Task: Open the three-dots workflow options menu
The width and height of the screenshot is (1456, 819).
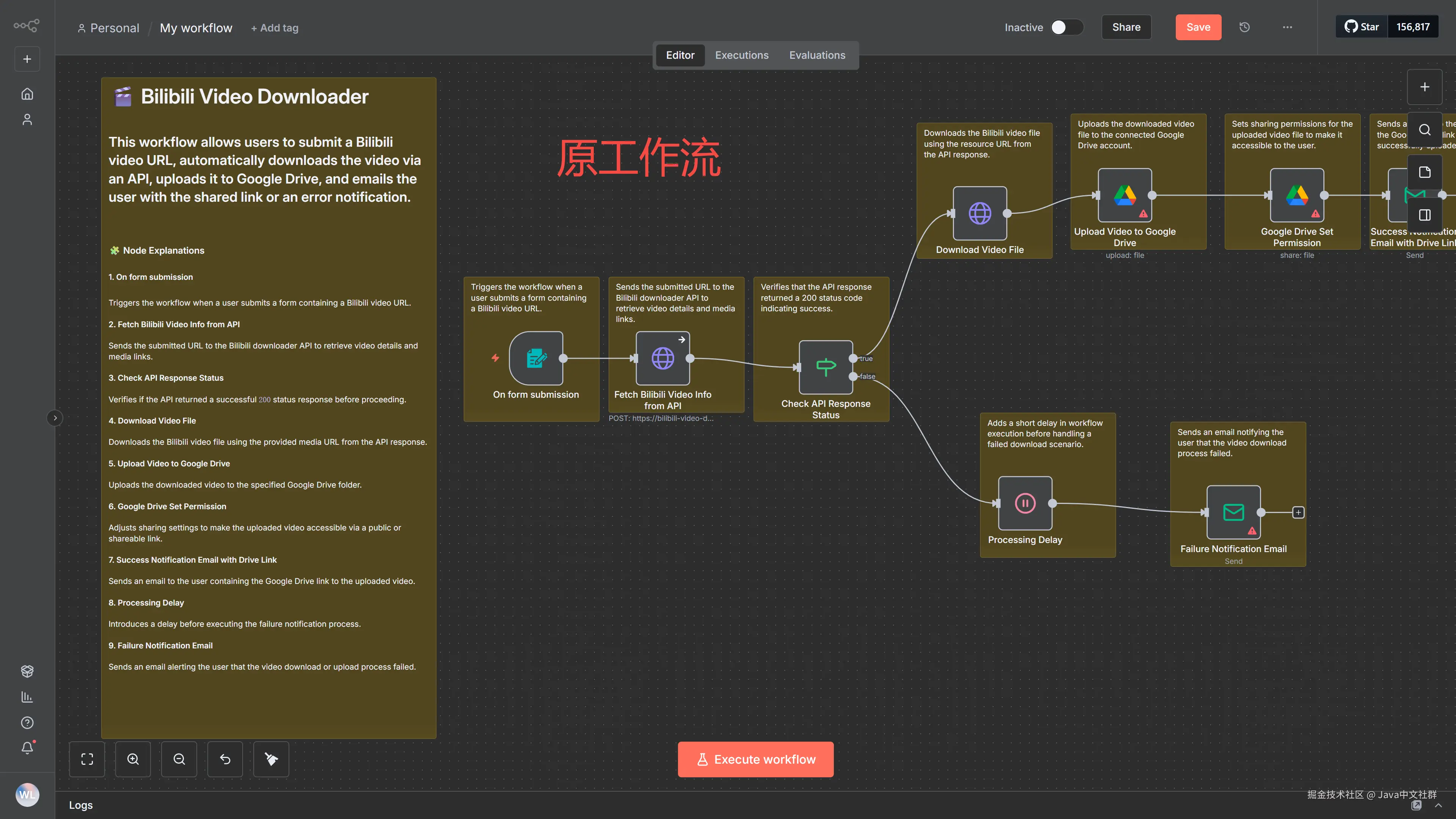Action: [x=1287, y=27]
